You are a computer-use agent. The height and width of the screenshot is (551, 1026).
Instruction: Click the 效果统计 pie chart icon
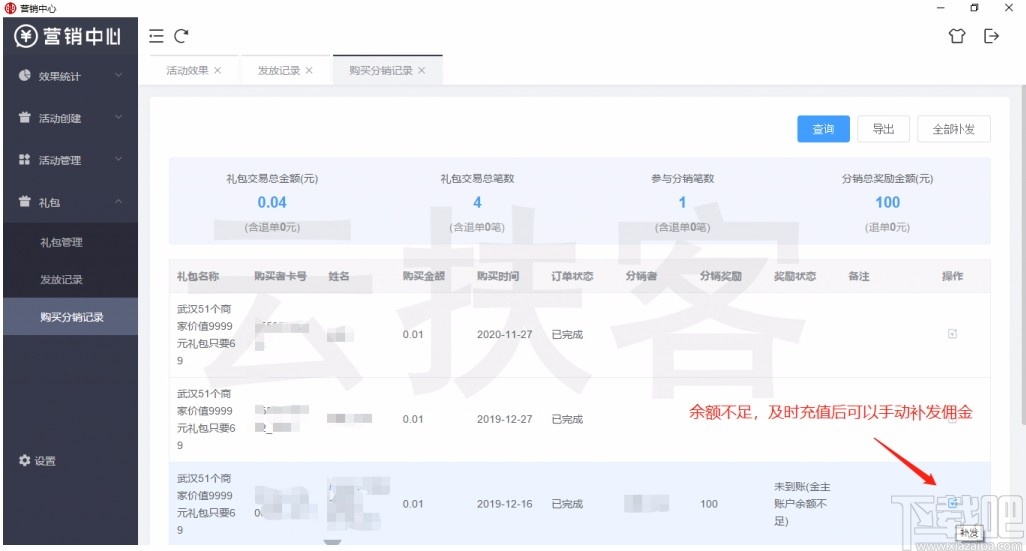point(24,75)
